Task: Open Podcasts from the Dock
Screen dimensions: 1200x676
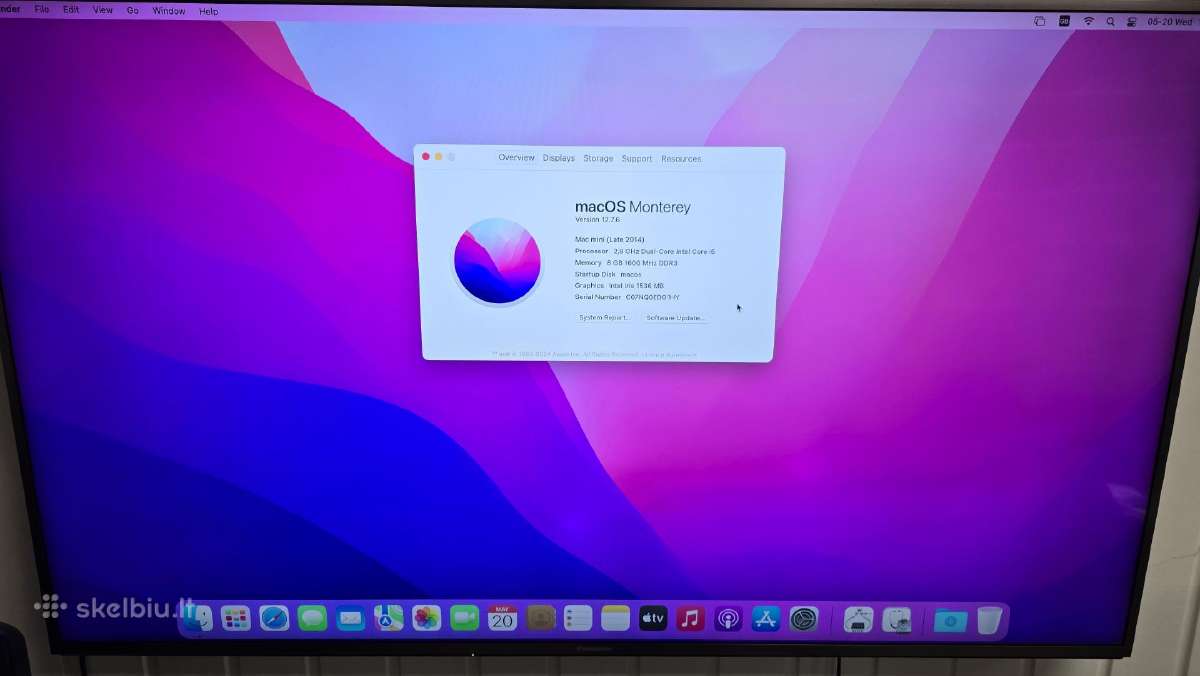Action: [728, 618]
